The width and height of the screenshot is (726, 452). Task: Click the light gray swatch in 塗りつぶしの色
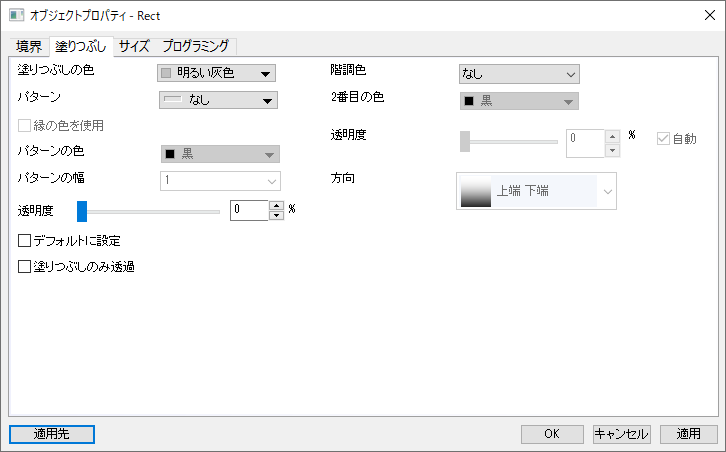[x=166, y=73]
